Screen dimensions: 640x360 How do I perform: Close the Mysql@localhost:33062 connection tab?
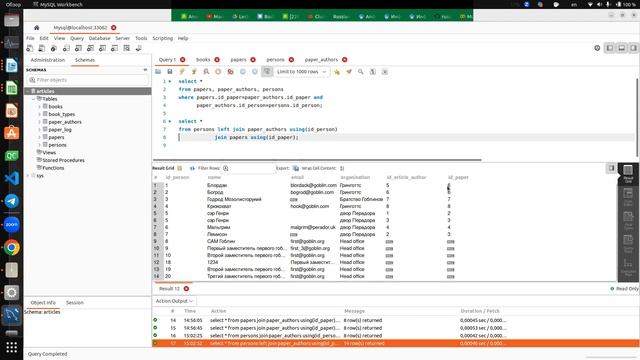click(x=114, y=28)
